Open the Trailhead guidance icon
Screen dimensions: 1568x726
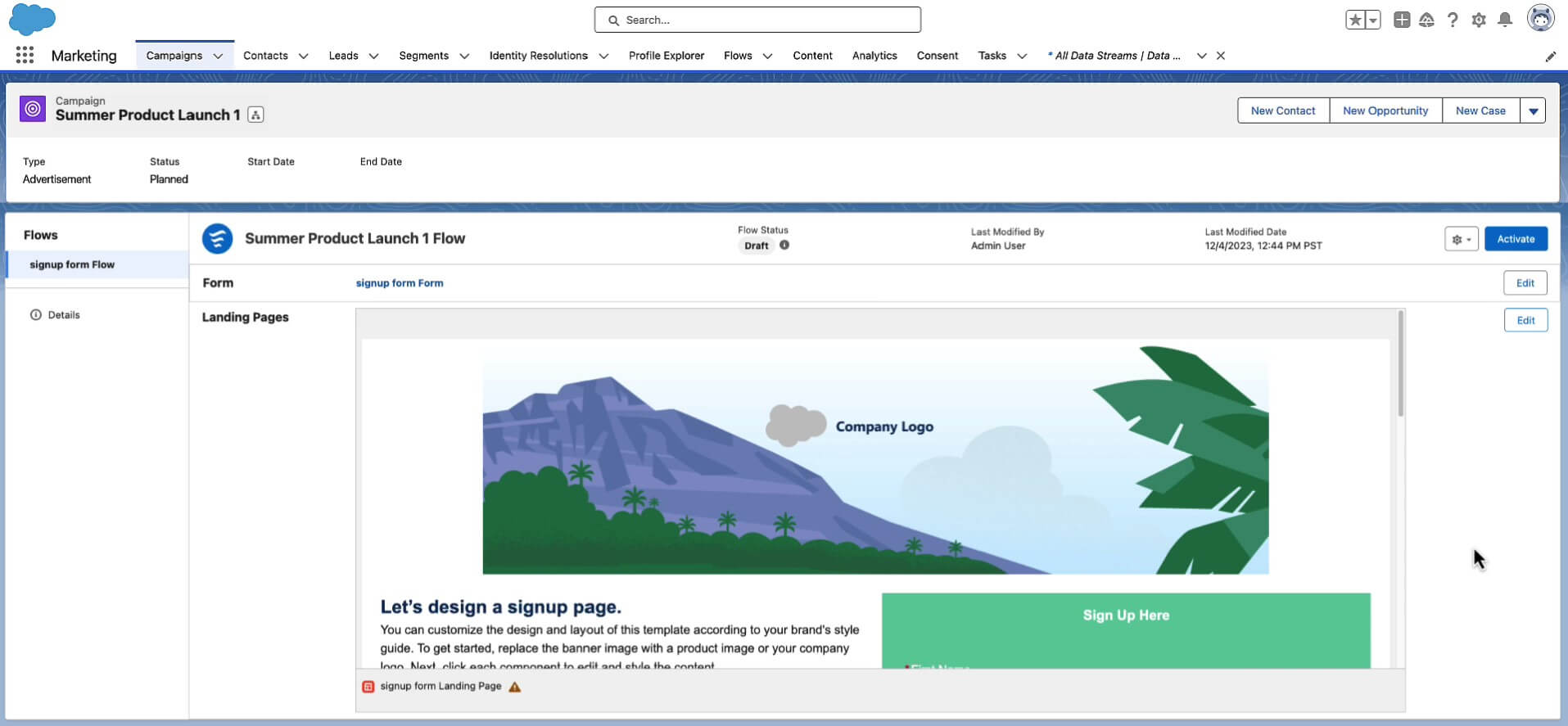coord(1426,20)
